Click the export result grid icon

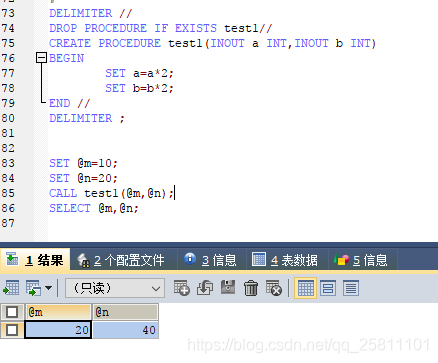pyautogui.click(x=11, y=288)
